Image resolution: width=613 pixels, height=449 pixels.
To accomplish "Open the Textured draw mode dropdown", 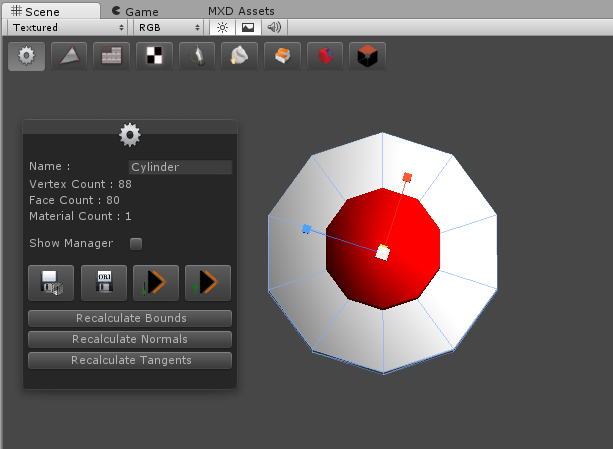I will [68, 27].
